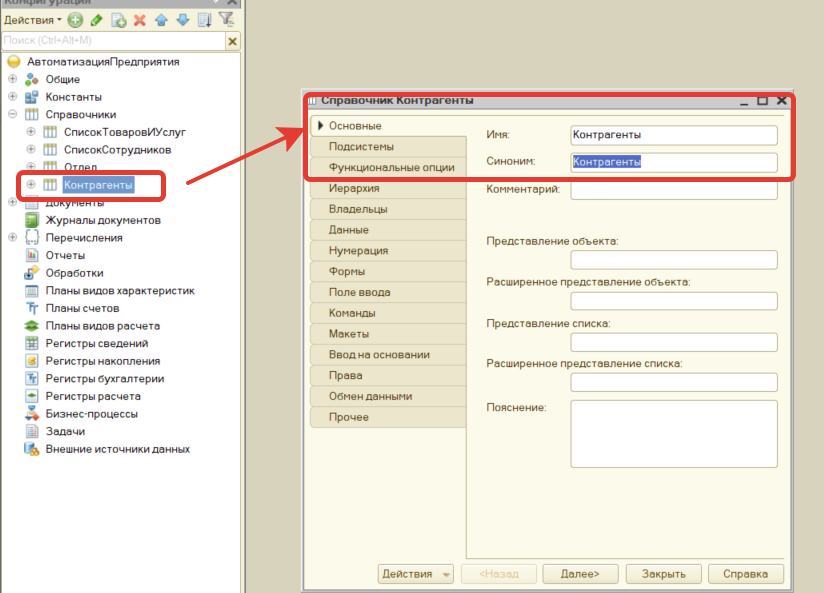Click the Edit pencil icon in the toolbar
This screenshot has width=824, height=593.
click(97, 20)
